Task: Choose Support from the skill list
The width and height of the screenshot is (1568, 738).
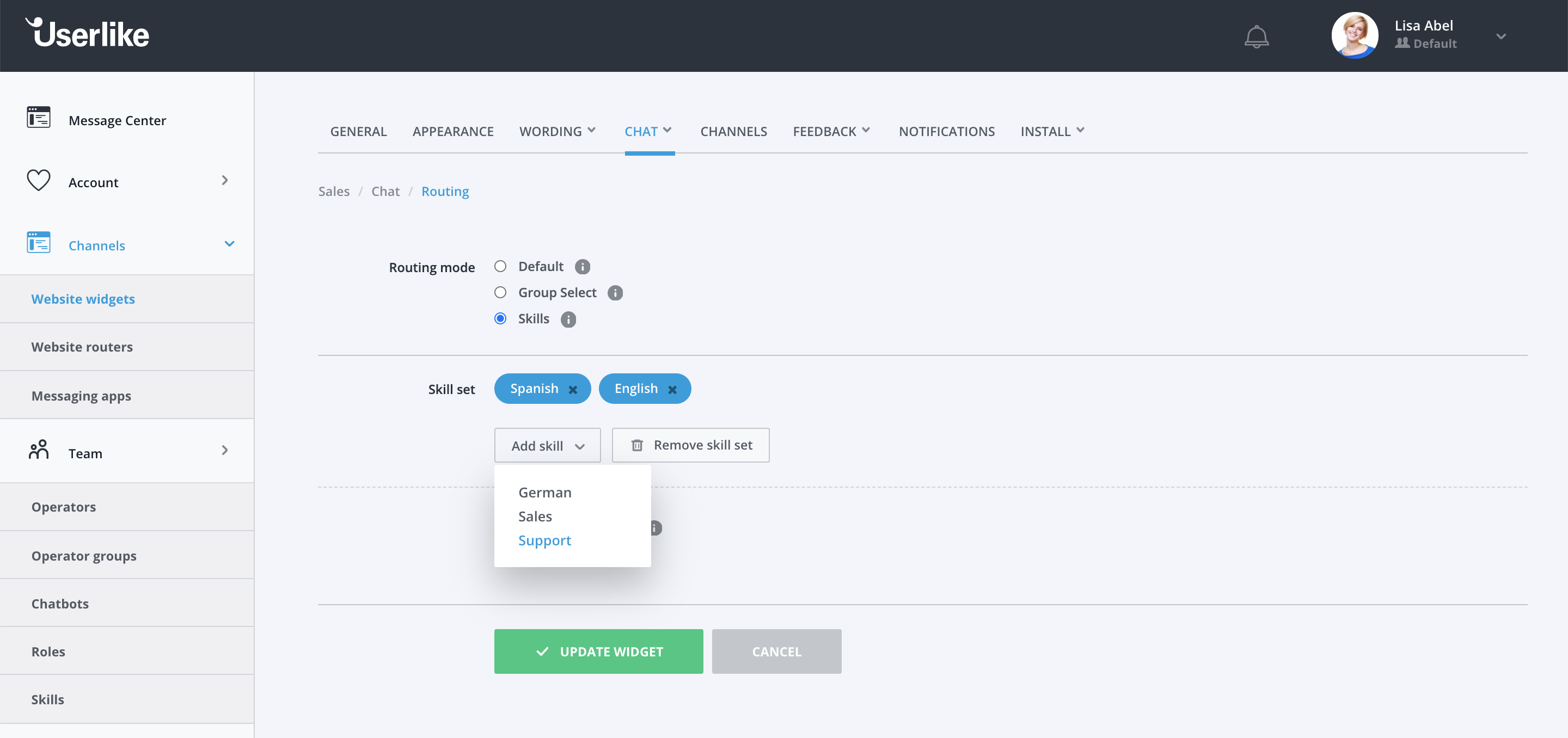Action: point(545,540)
